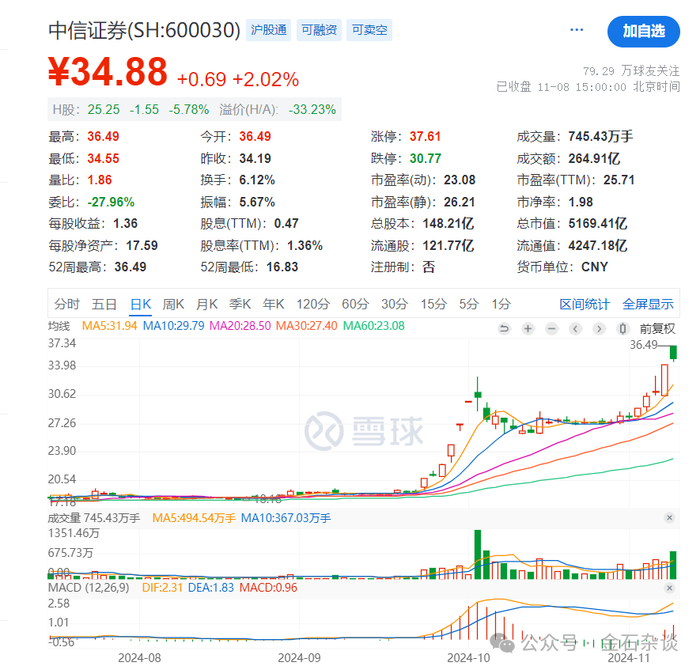Select the 年K tab

274,304
